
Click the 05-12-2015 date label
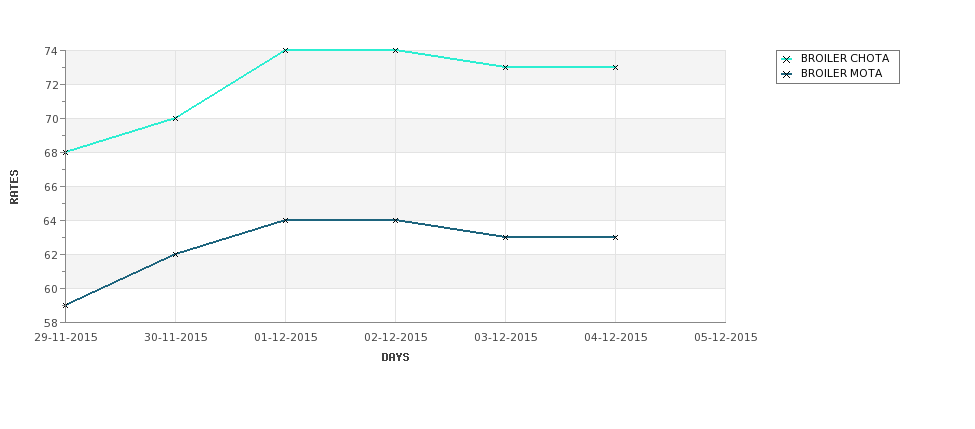point(726,338)
